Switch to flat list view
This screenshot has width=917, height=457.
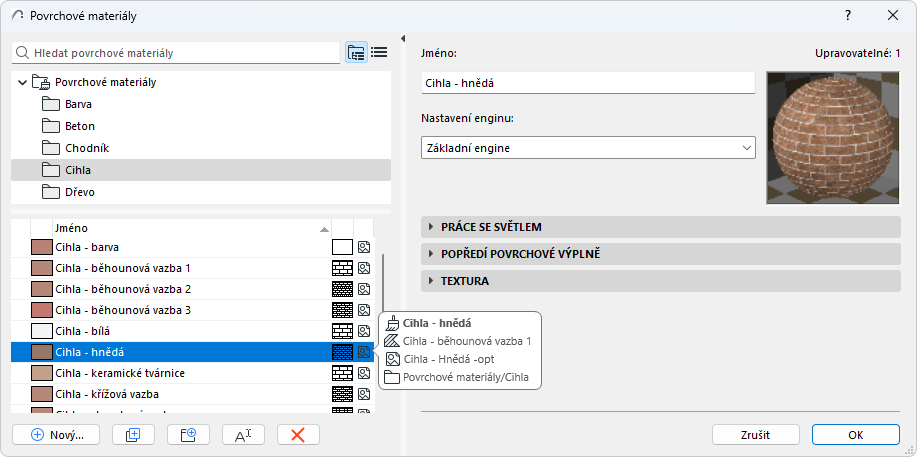[x=379, y=53]
